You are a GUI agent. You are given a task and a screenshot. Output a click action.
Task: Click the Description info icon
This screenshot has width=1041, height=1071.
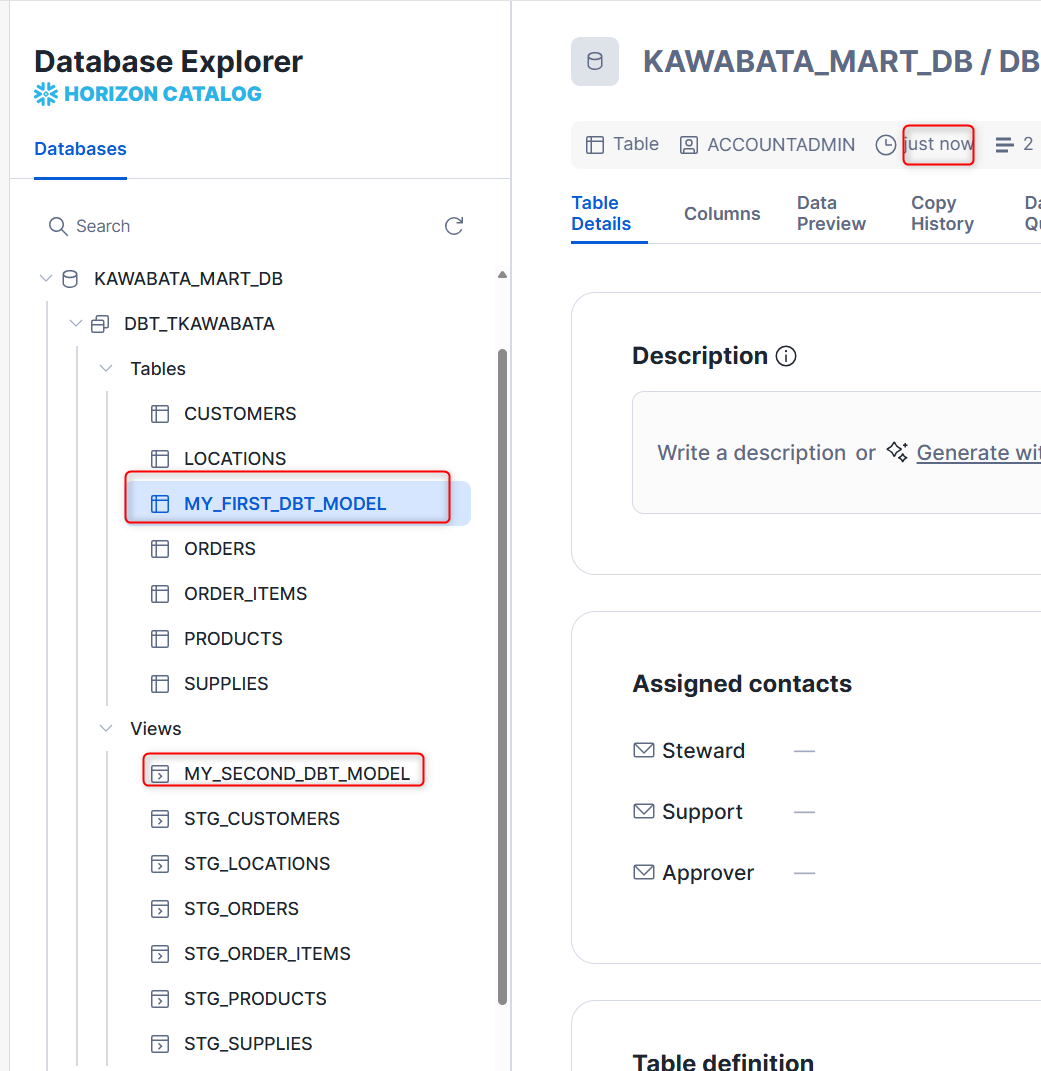[x=786, y=356]
